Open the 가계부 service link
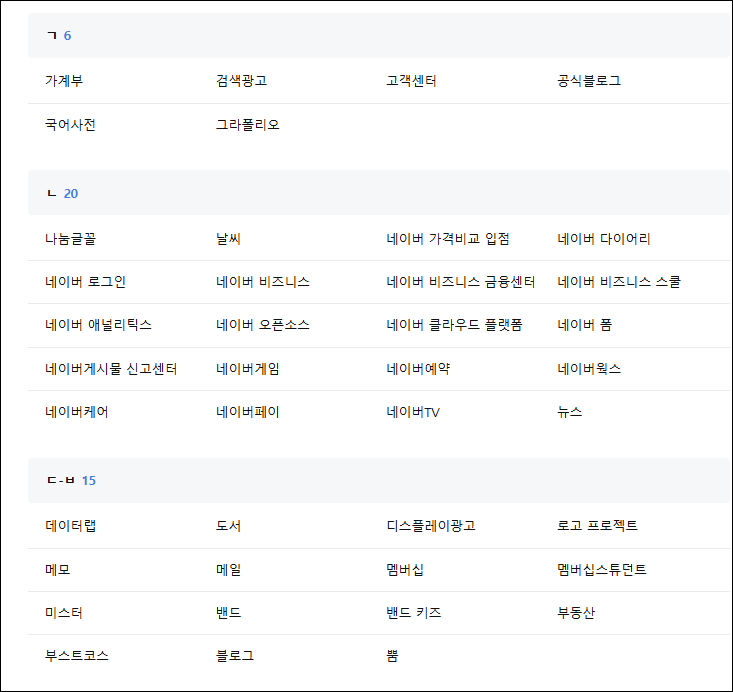The width and height of the screenshot is (733, 692). tap(64, 81)
